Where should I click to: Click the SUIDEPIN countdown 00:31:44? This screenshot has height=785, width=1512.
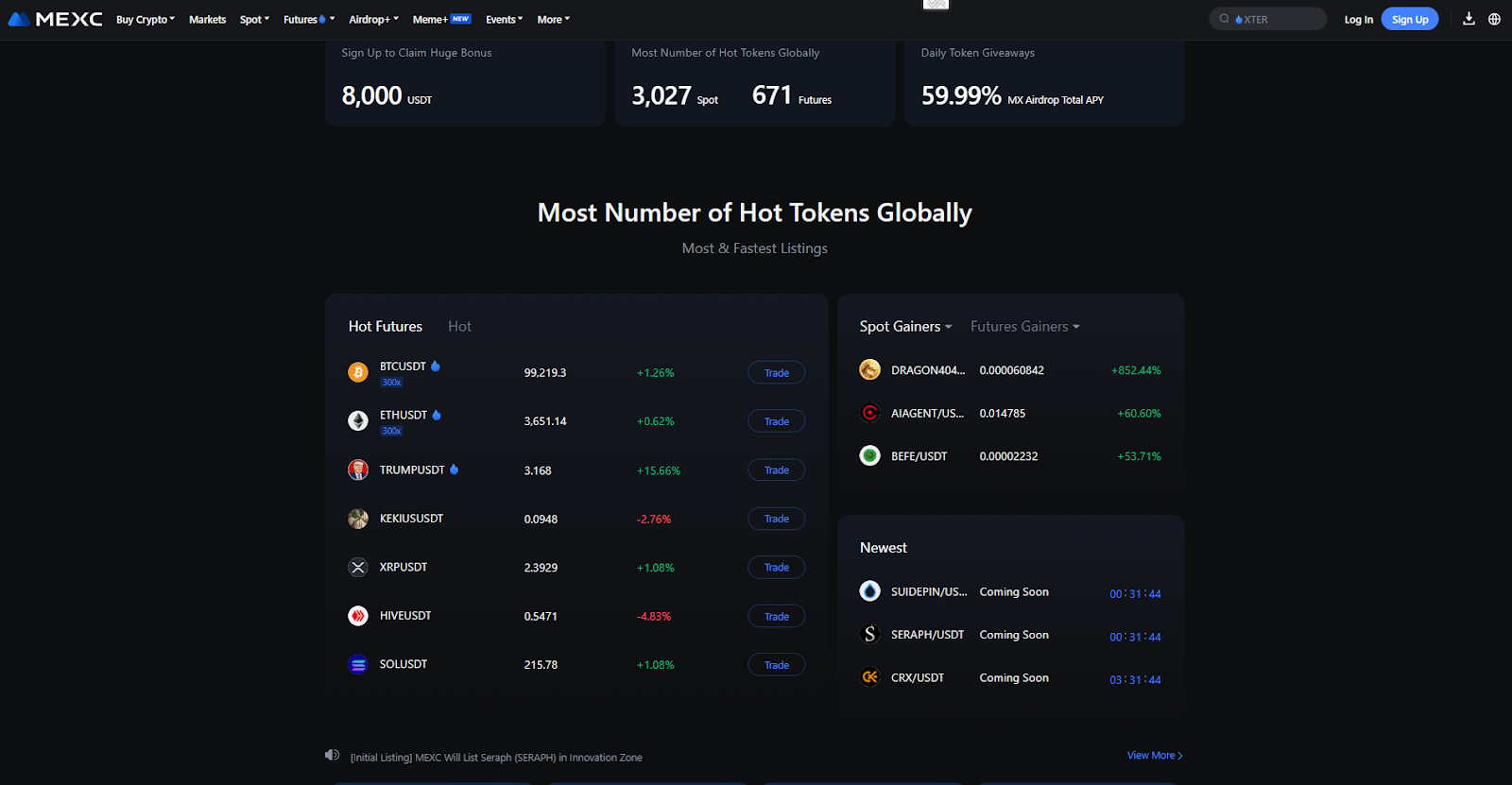1135,593
